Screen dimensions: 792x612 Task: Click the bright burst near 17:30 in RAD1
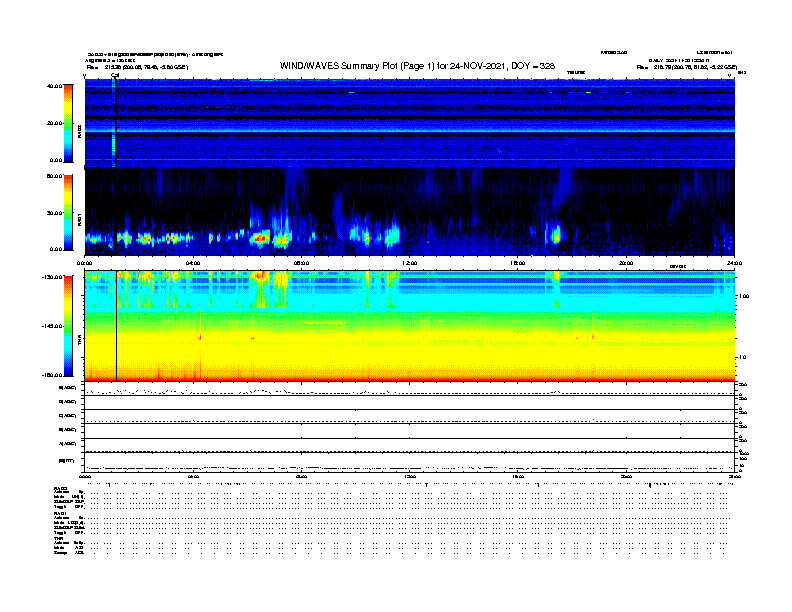[557, 234]
